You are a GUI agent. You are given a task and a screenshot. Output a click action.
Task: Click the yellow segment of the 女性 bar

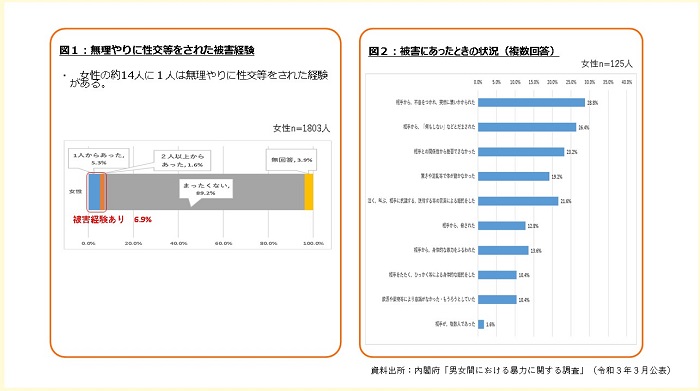pos(309,192)
